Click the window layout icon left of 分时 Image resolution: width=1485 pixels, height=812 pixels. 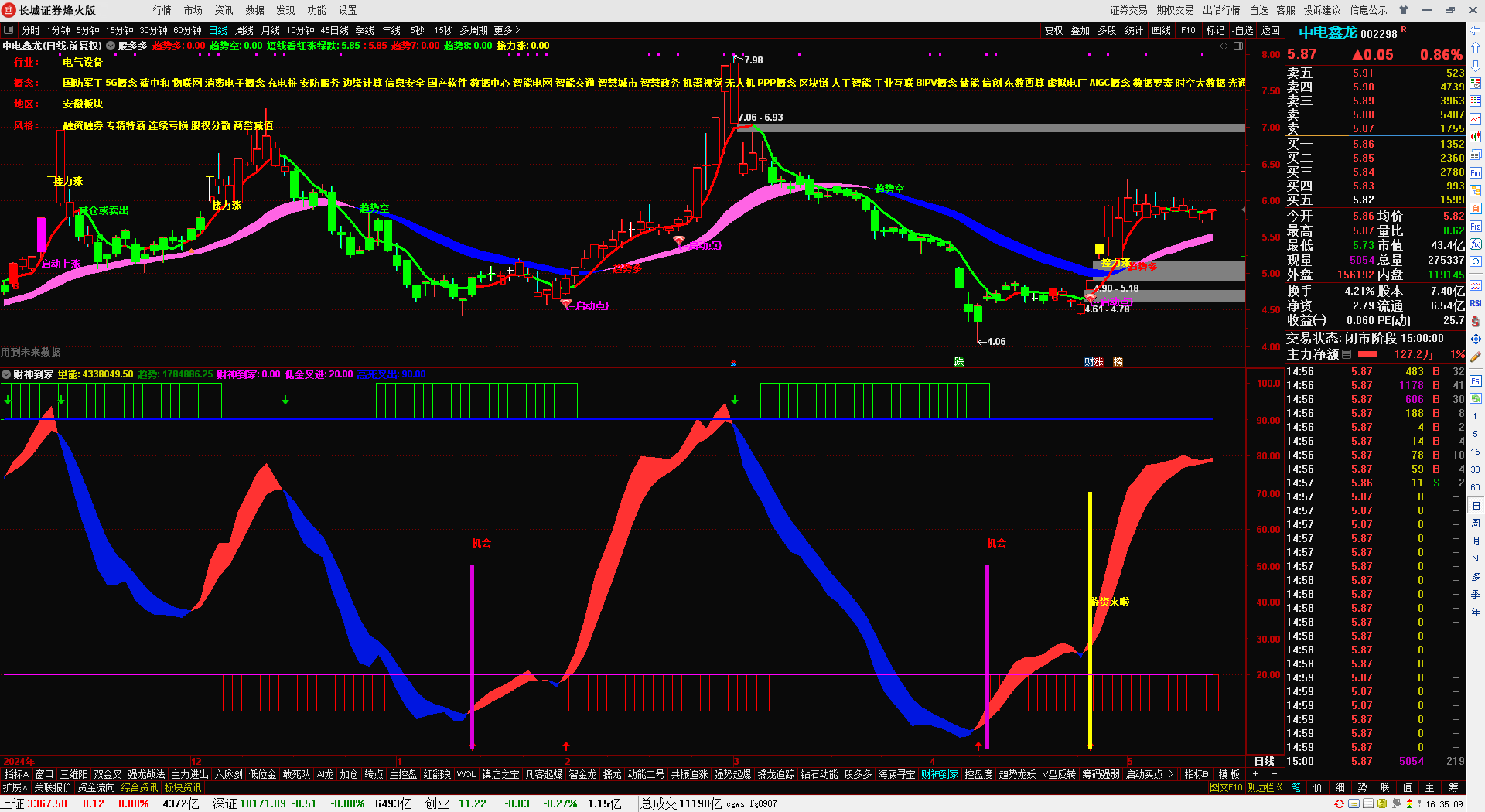(9, 30)
